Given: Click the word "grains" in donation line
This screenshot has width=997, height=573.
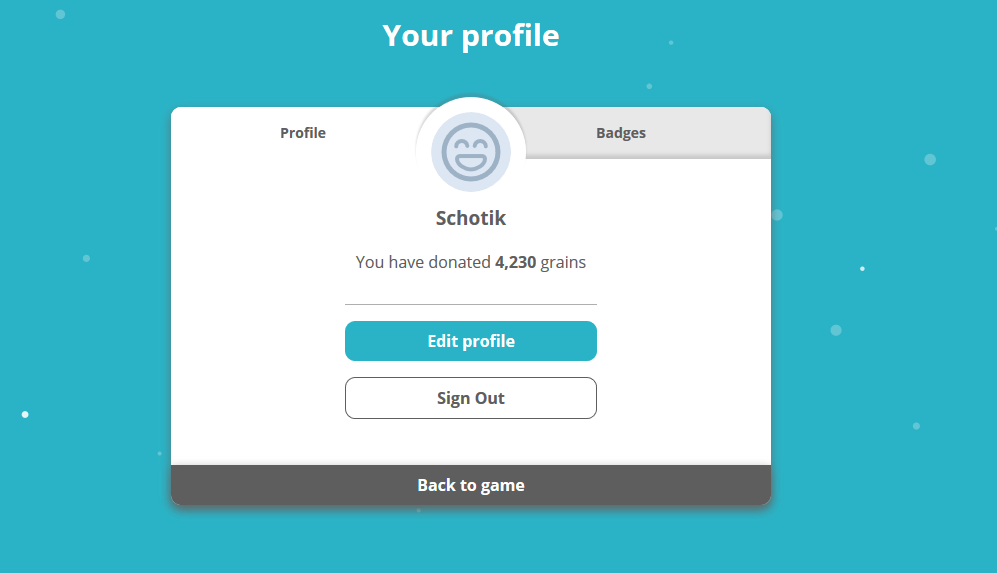Looking at the screenshot, I should pyautogui.click(x=563, y=263).
